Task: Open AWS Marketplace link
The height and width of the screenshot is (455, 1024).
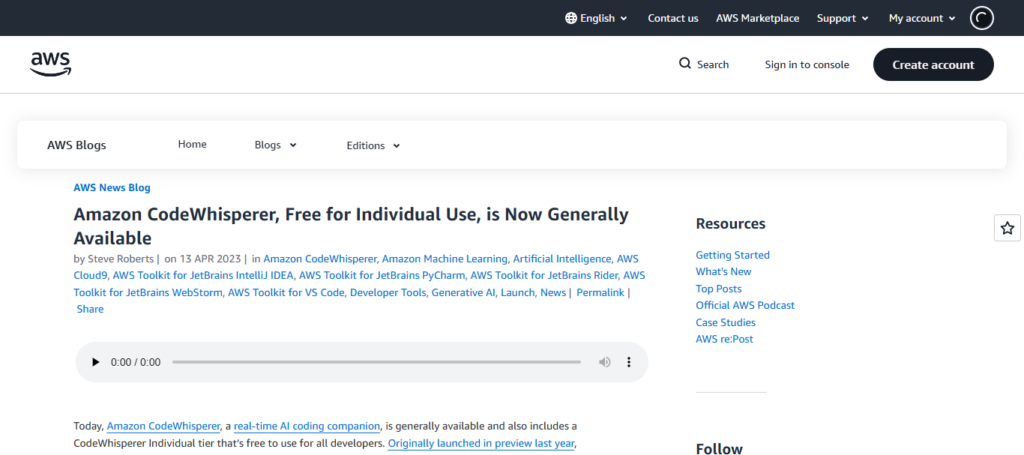Action: [x=757, y=18]
